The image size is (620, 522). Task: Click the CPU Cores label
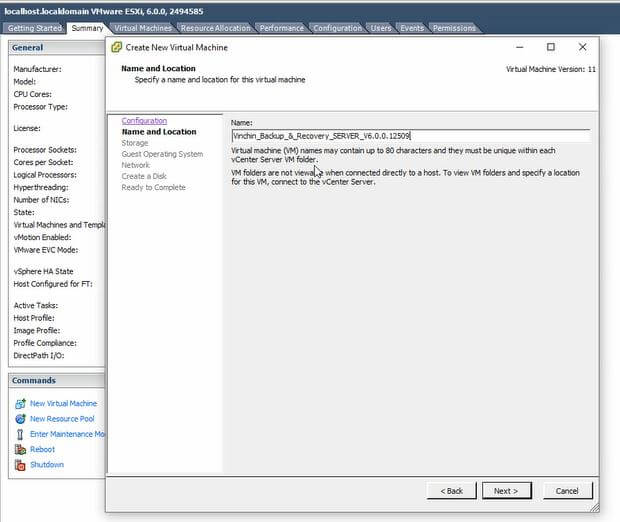pos(32,94)
